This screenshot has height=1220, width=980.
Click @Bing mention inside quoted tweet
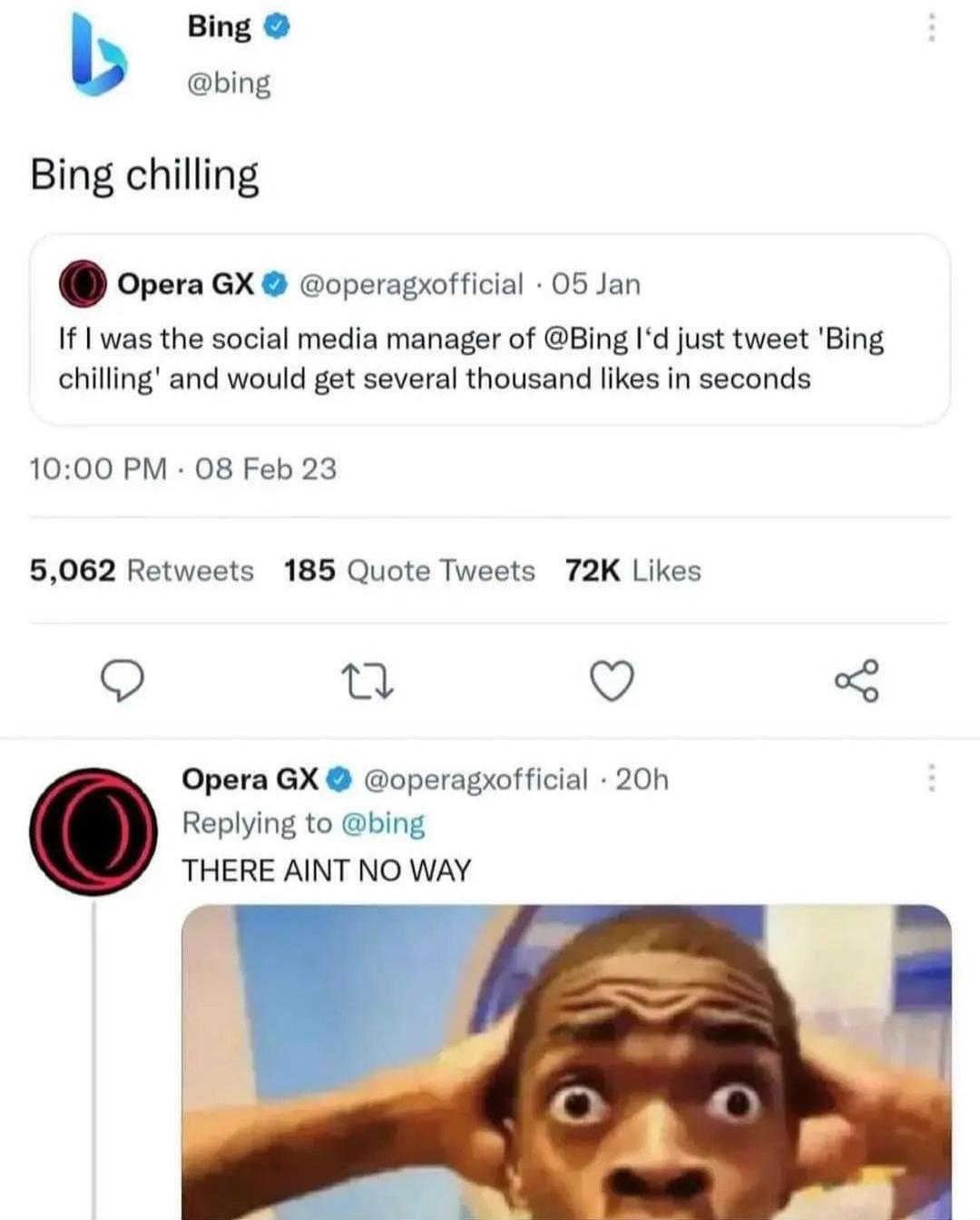[586, 339]
